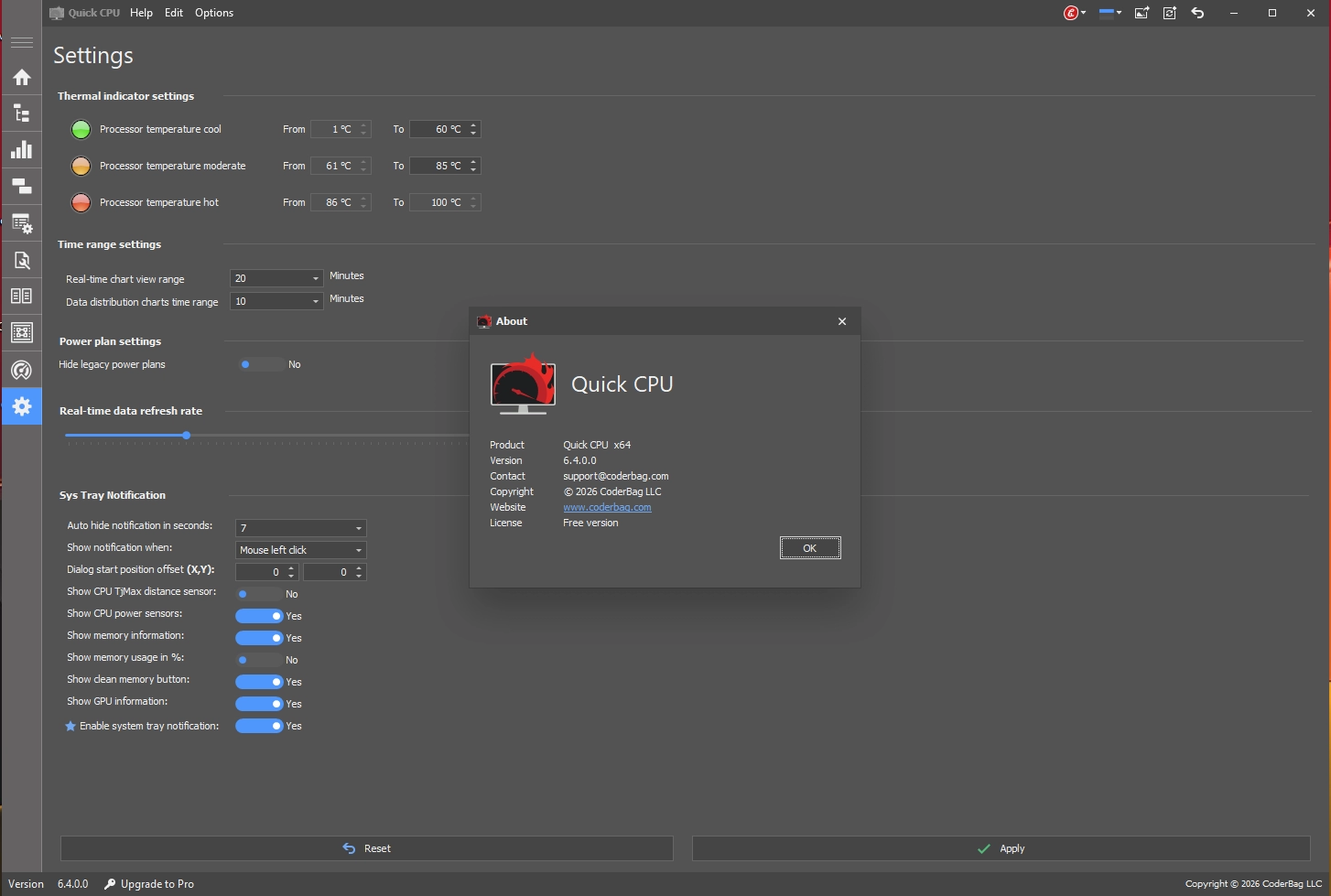
Task: Open the www.coderbag.com website link
Action: click(x=607, y=507)
